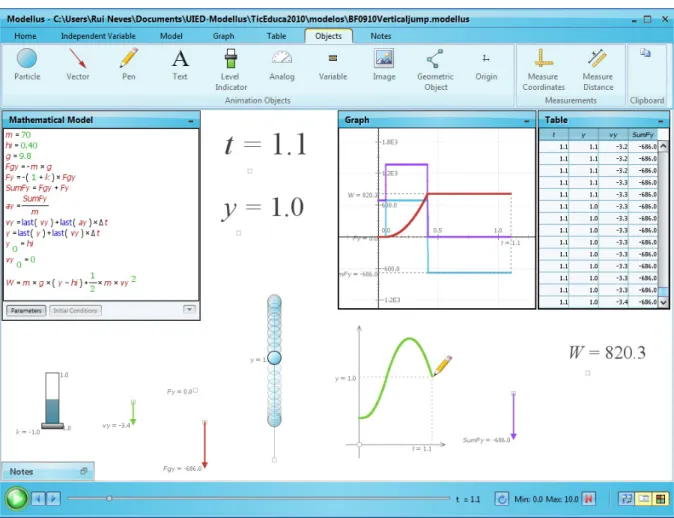The height and width of the screenshot is (518, 674).
Task: Open the Notes ribbon tab
Action: point(381,36)
